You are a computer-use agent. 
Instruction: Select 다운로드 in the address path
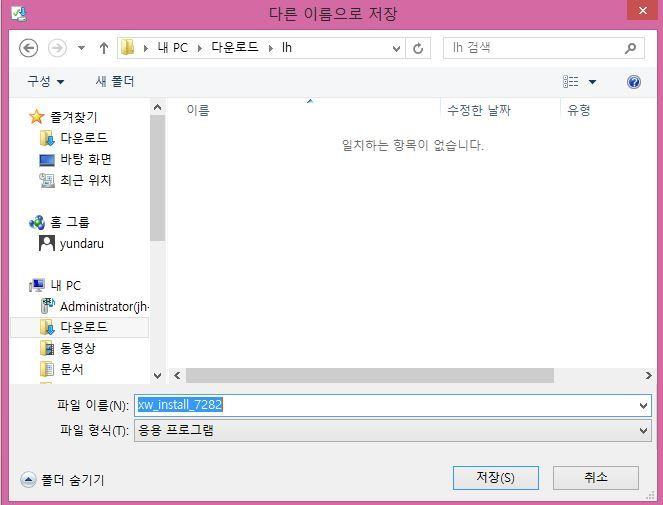(x=235, y=47)
